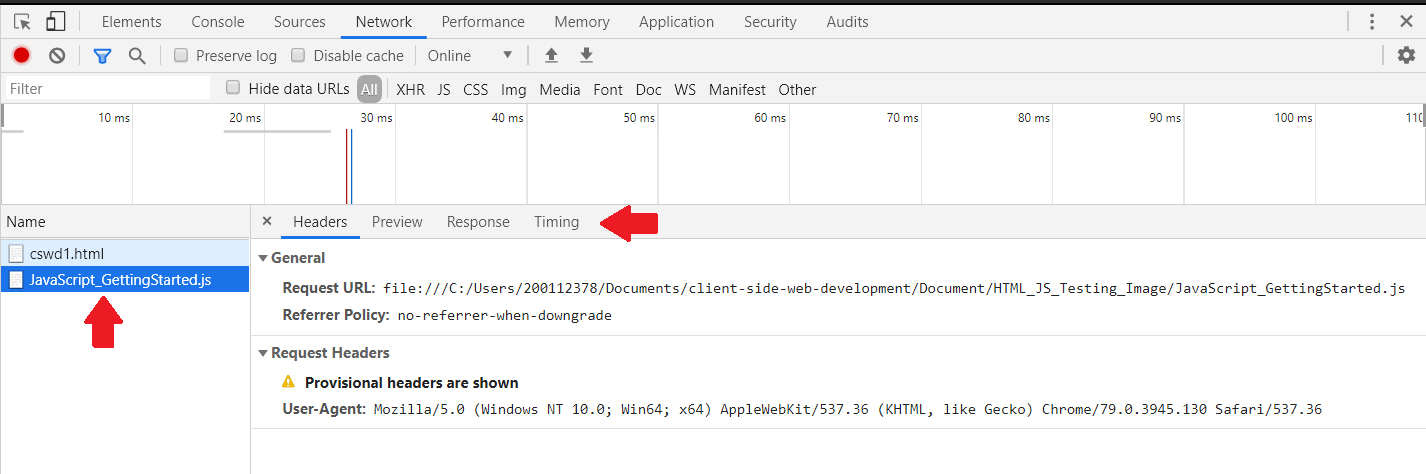This screenshot has width=1426, height=474.
Task: Close the request details pane
Action: (266, 221)
